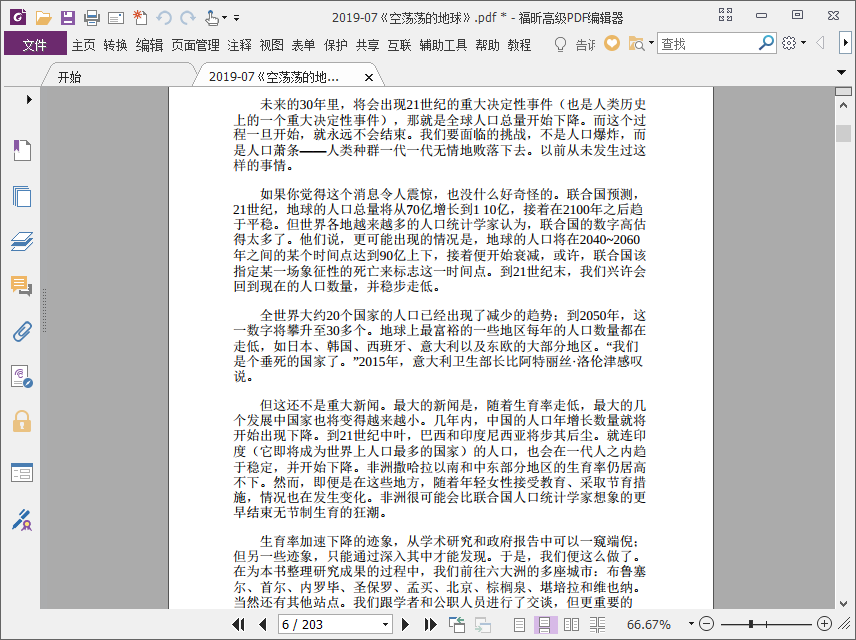Viewport: 856px width, 640px height.
Task: Enable continuous facing view mode
Action: 597,624
